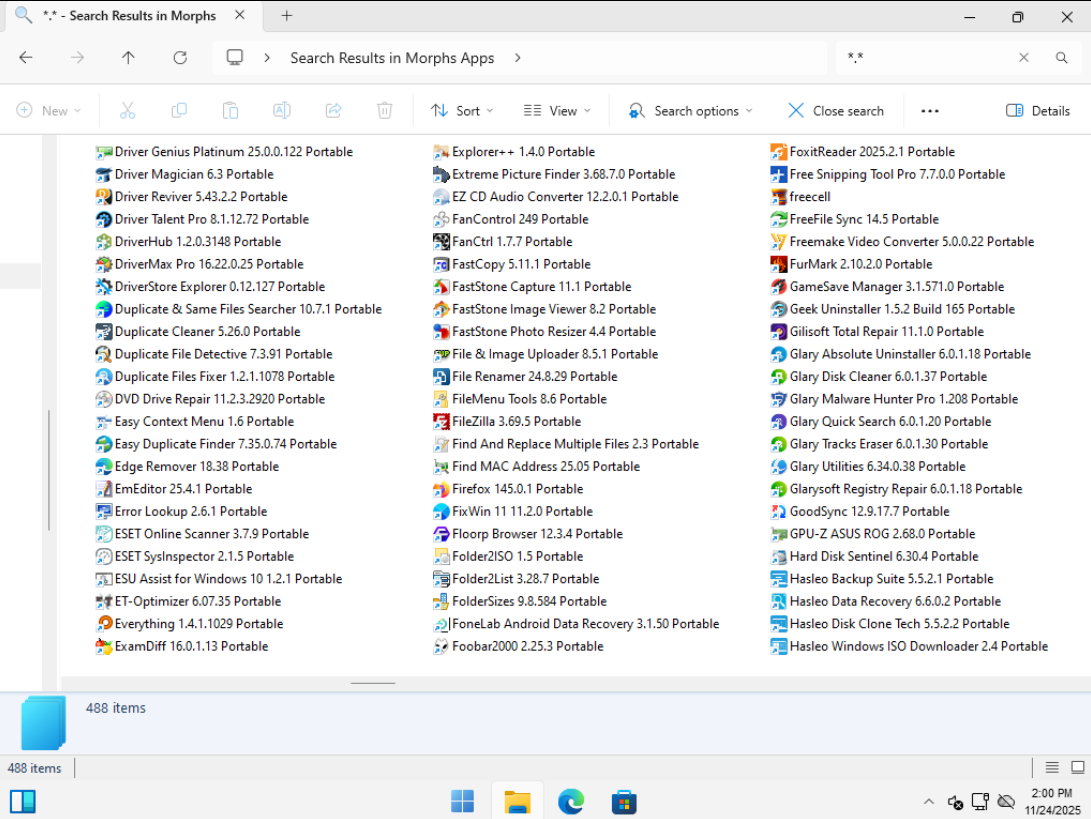Click the Refresh button in navigation bar
The image size is (1091, 819).
point(180,58)
